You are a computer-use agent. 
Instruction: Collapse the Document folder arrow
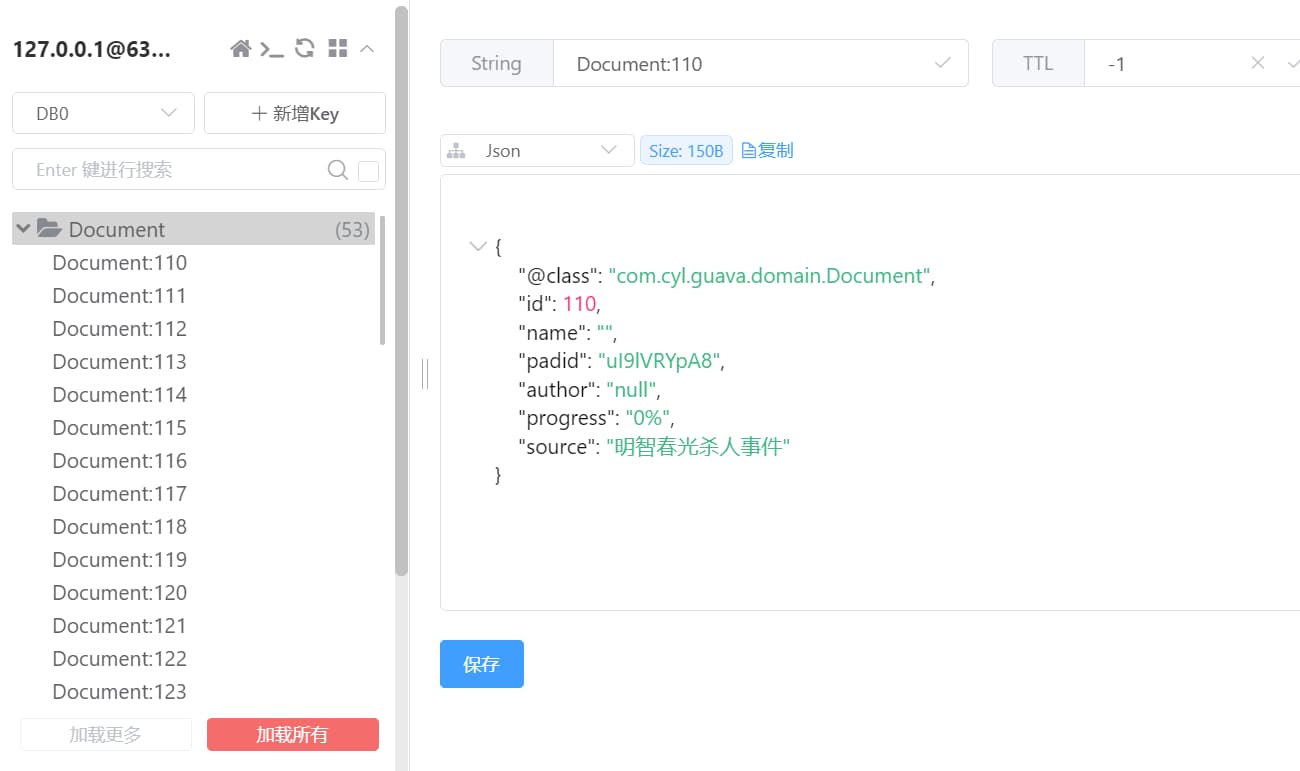[x=23, y=229]
